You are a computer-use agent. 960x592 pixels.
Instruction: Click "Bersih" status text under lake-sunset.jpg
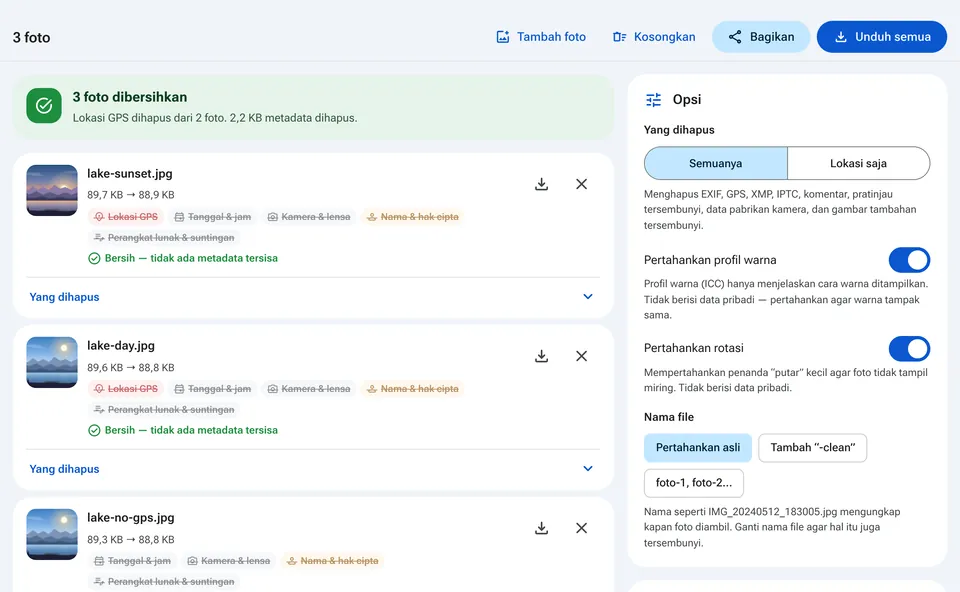[191, 258]
